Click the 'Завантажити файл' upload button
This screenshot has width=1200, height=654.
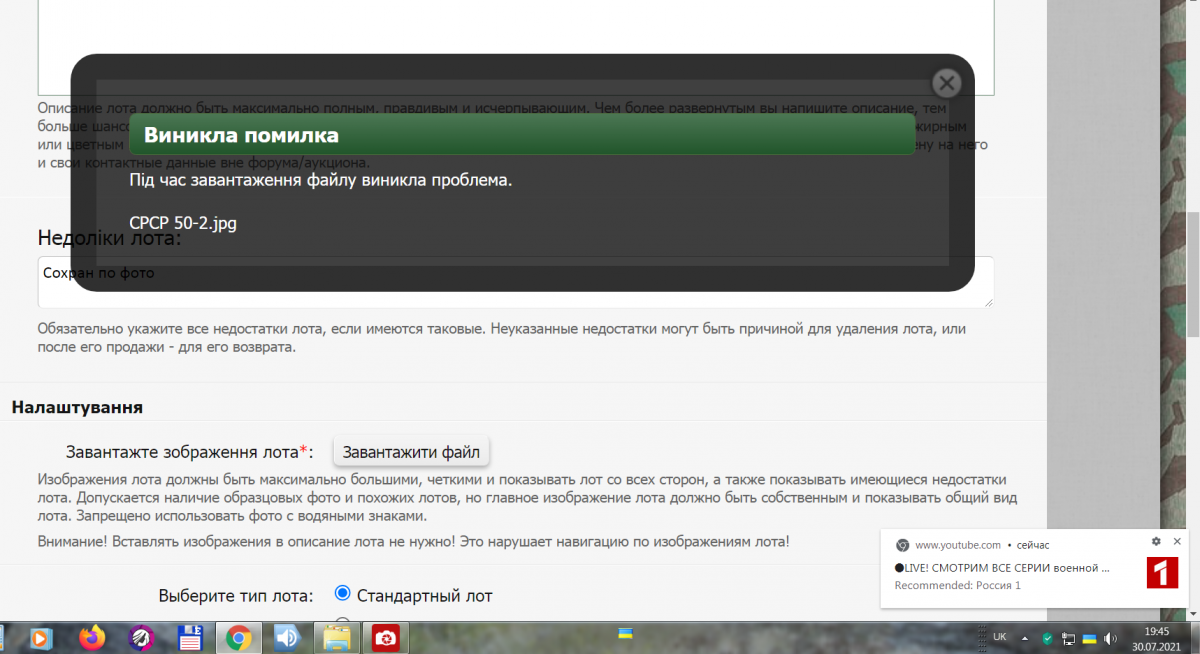411,452
